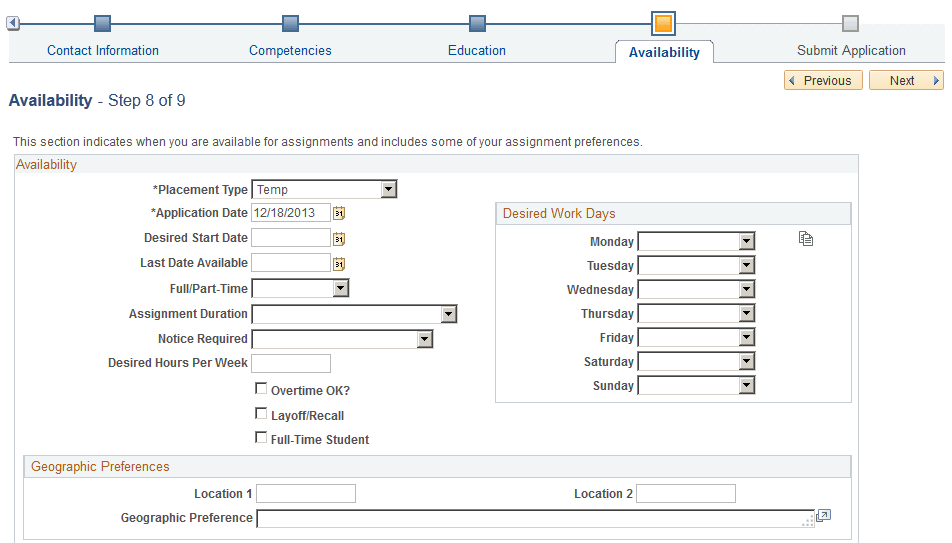Screen dimensions: 952x543
Task: Open calendar for Application Date
Action: pyautogui.click(x=339, y=213)
